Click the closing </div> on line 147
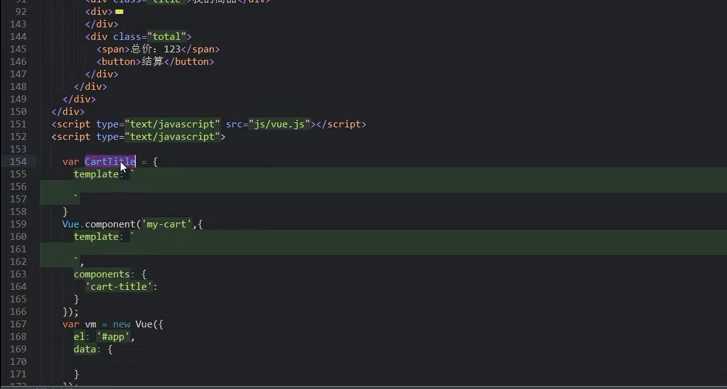 (x=102, y=74)
